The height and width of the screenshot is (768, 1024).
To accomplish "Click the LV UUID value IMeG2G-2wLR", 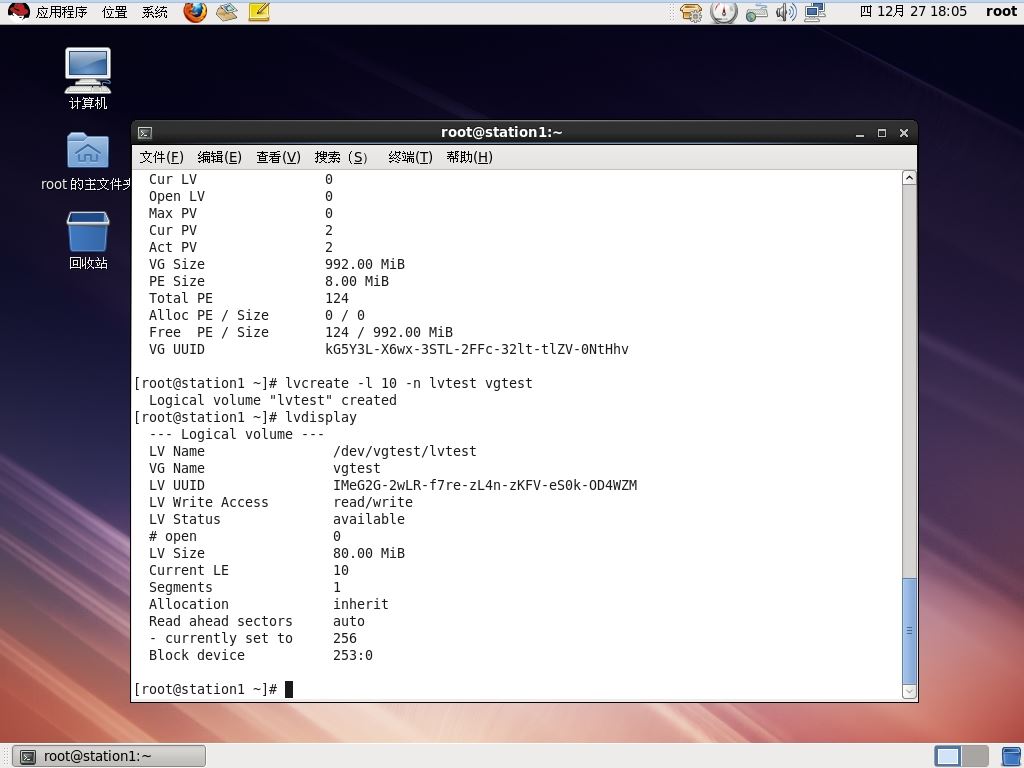I will pos(485,485).
